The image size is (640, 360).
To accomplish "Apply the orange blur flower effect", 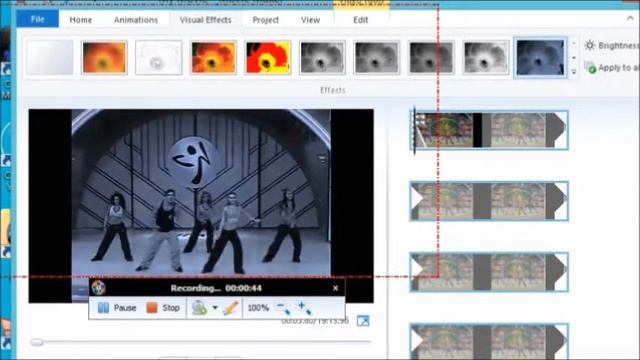I will coord(104,58).
